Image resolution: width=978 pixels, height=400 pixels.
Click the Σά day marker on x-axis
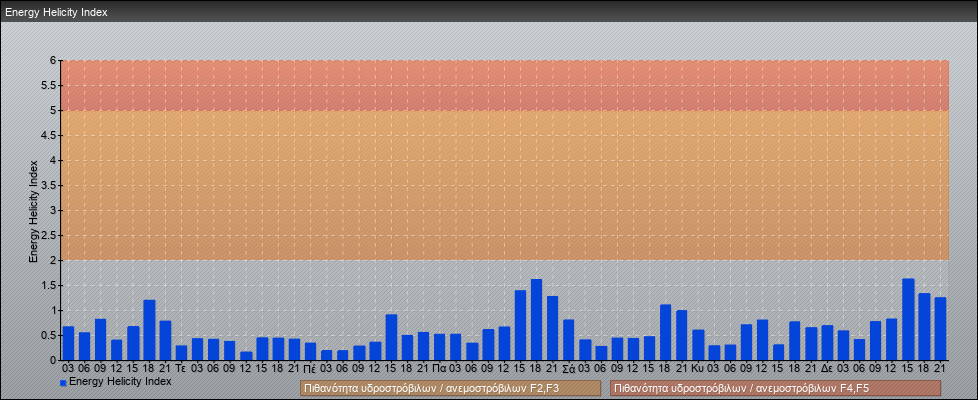(x=568, y=368)
